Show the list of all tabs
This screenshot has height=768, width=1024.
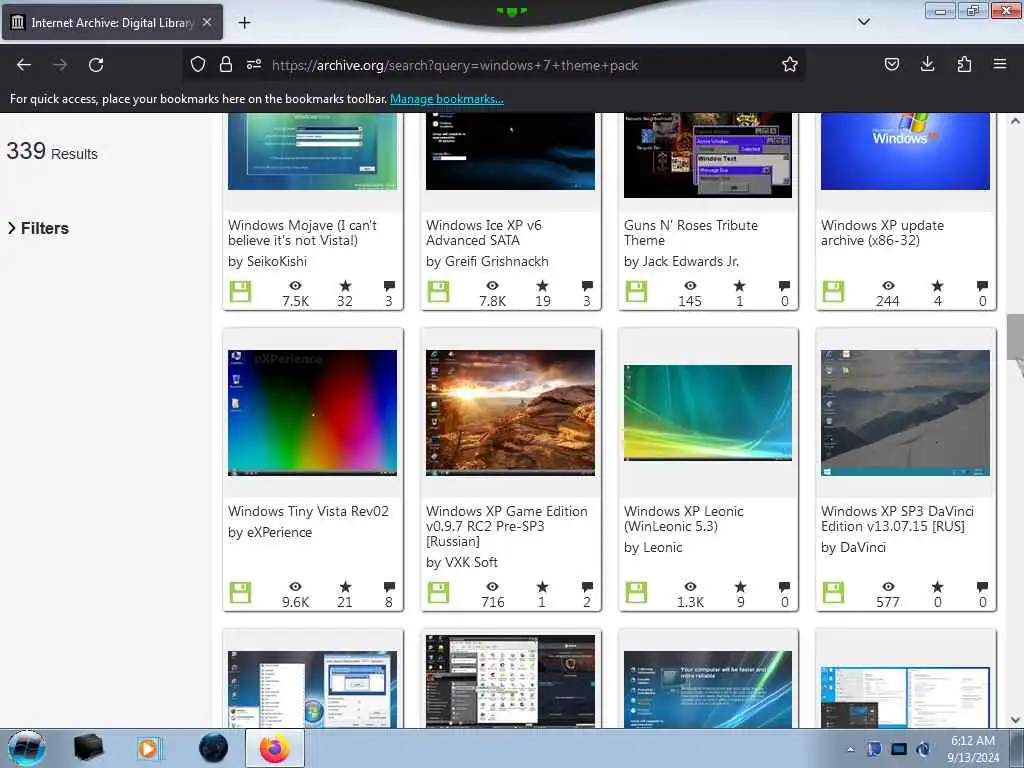[x=863, y=22]
